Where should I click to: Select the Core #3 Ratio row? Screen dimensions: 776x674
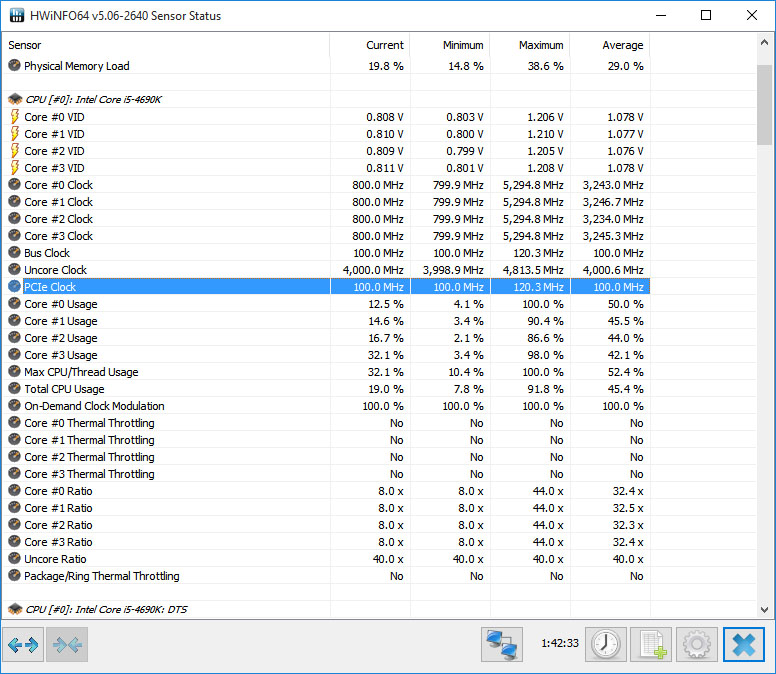point(327,541)
